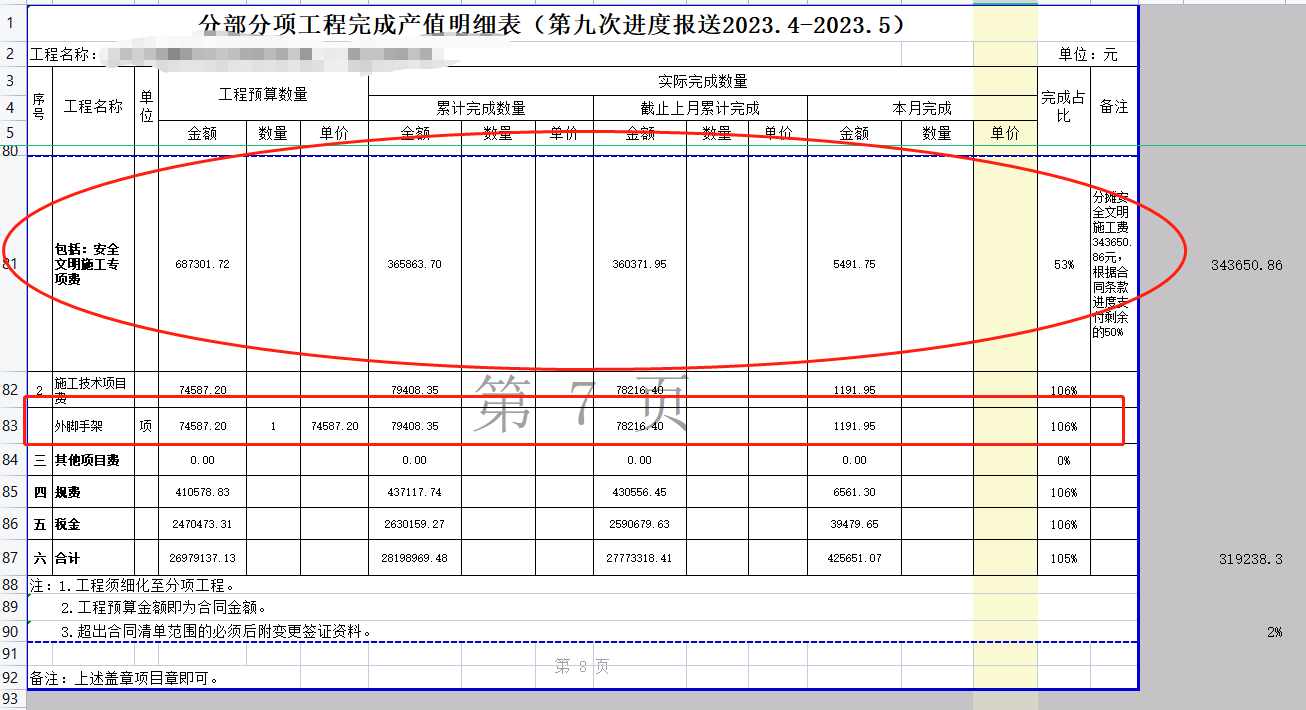
Task: Click the yellow highlighted 单价 header cell
Action: [x=1003, y=131]
